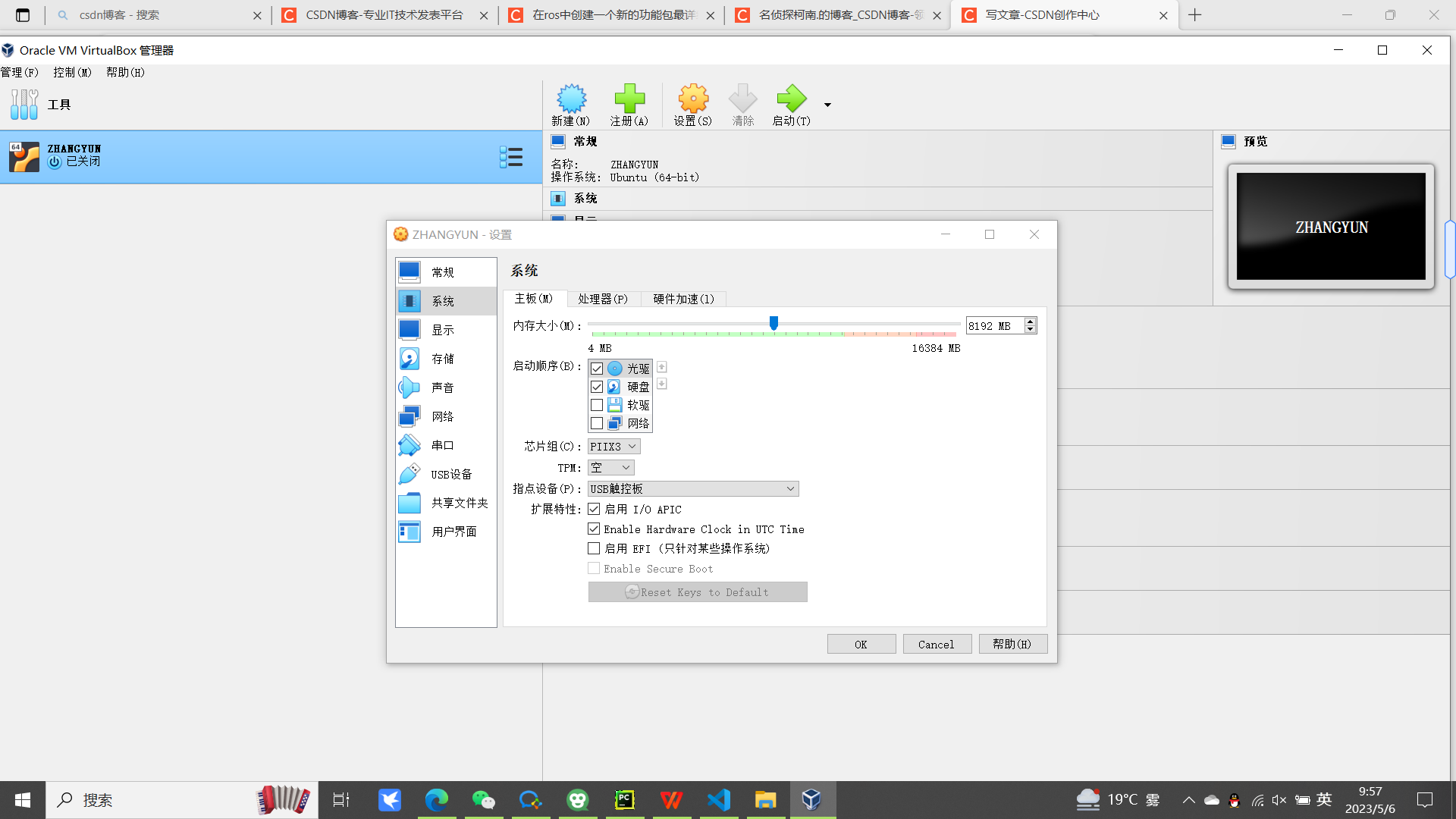Expand the 启动(T) start mode dropdown arrow
The width and height of the screenshot is (1456, 819).
pyautogui.click(x=827, y=105)
